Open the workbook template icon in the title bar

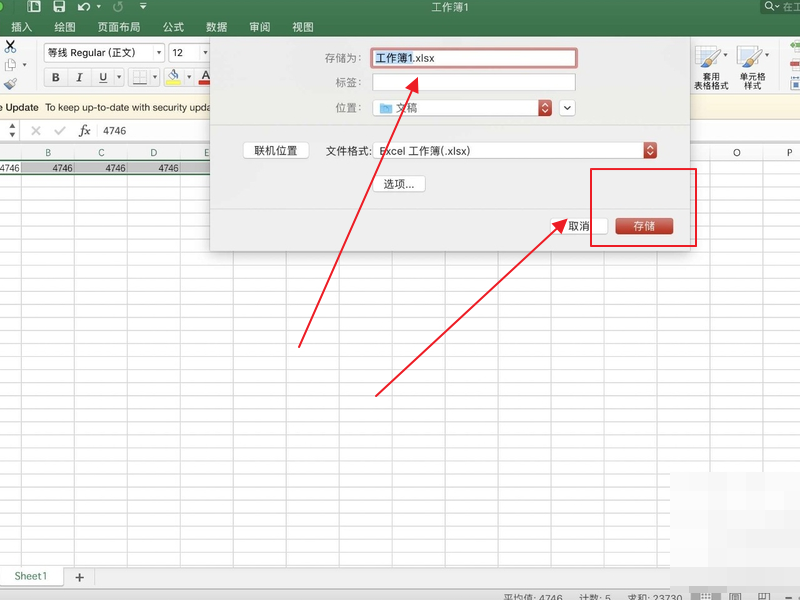click(34, 7)
